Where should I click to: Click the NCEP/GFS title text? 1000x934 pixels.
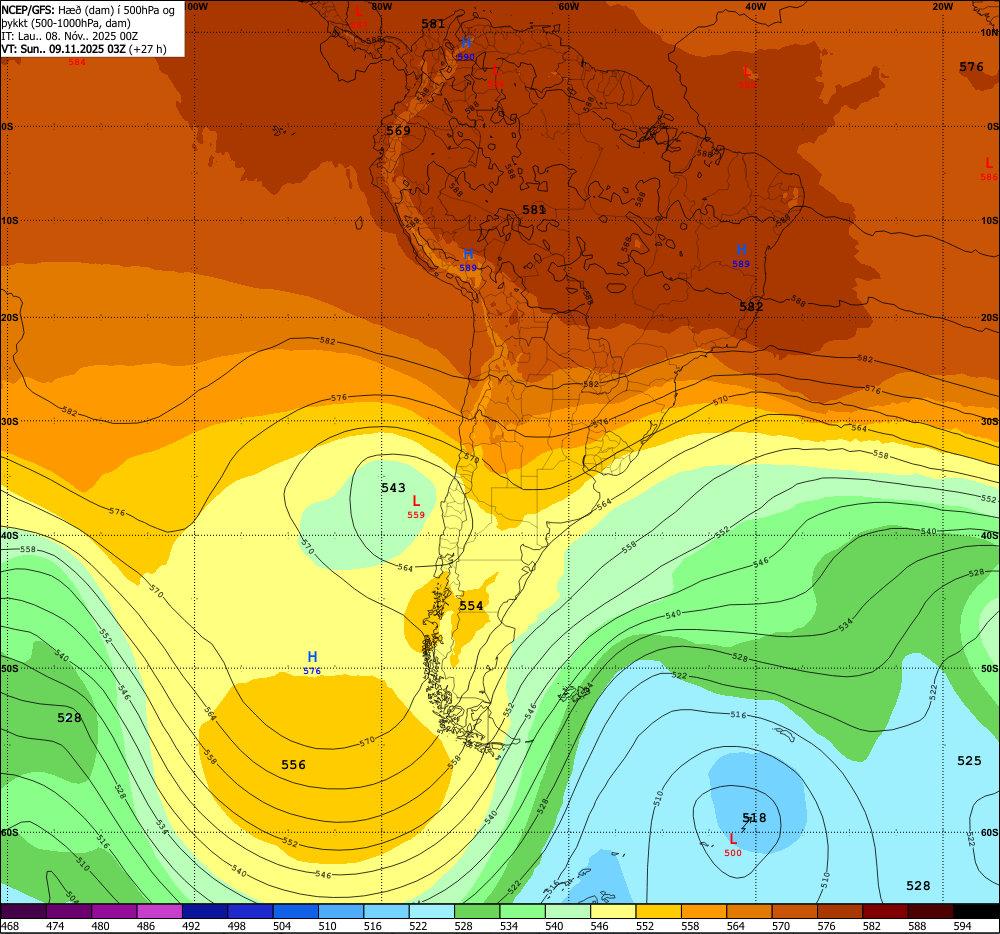coord(27,10)
